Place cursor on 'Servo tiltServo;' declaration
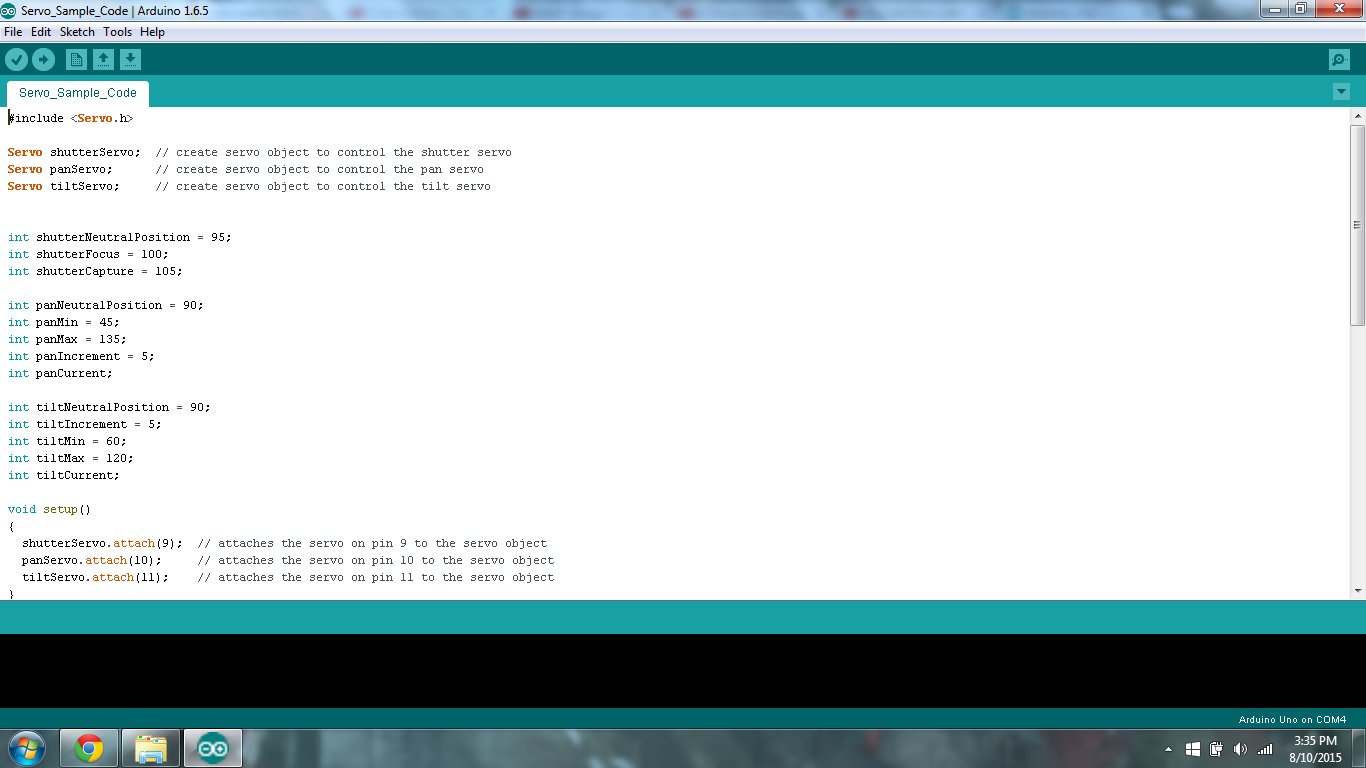This screenshot has width=1366, height=768. click(x=63, y=186)
